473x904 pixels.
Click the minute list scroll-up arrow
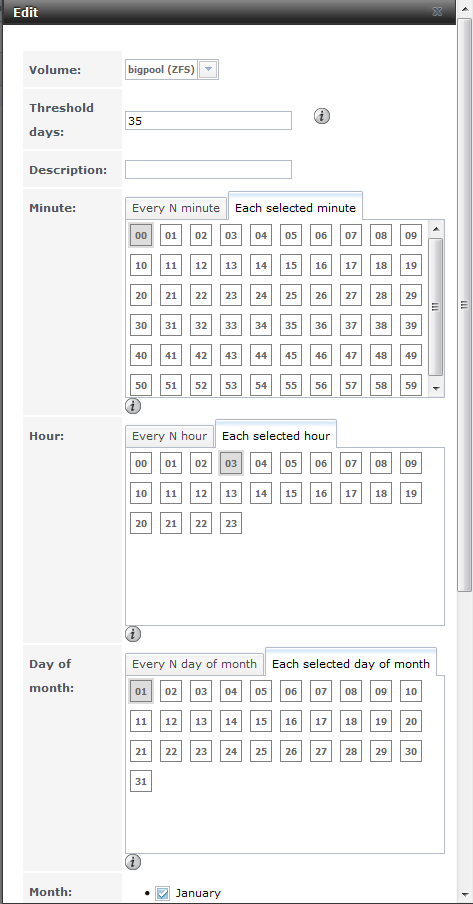(x=436, y=229)
